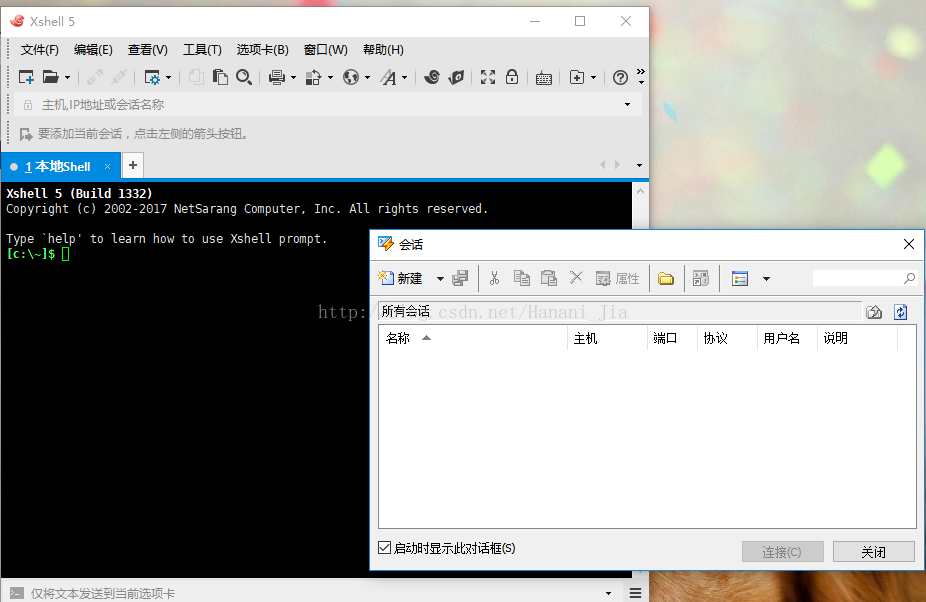Close the 会话 dialog with X
The height and width of the screenshot is (602, 926).
[x=909, y=244]
